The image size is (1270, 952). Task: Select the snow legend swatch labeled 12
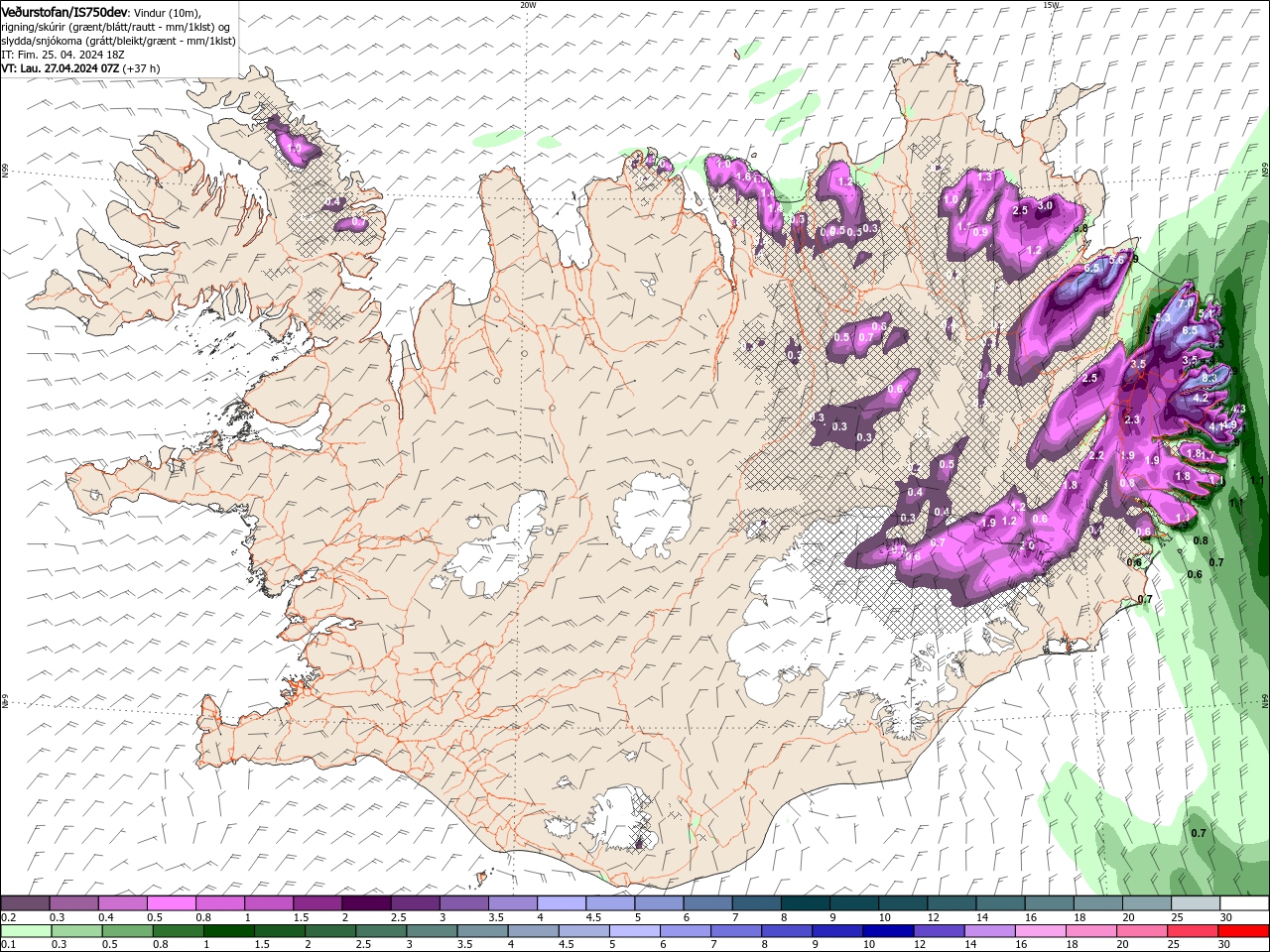click(x=952, y=903)
